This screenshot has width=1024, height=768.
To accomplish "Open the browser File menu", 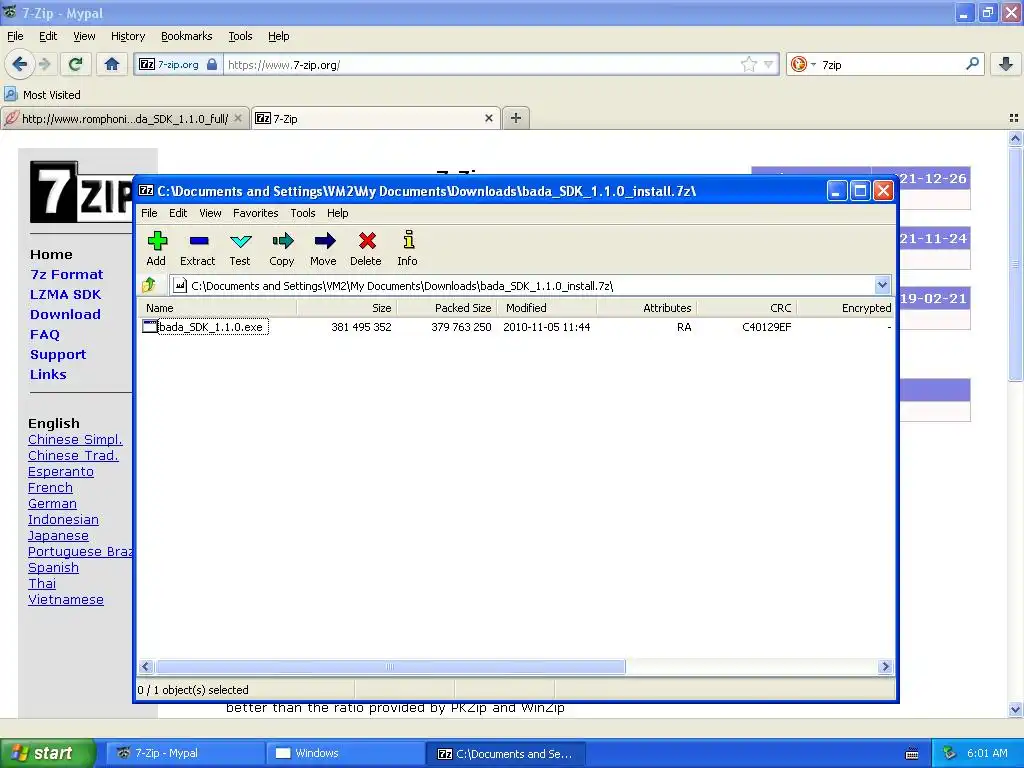I will pyautogui.click(x=15, y=36).
